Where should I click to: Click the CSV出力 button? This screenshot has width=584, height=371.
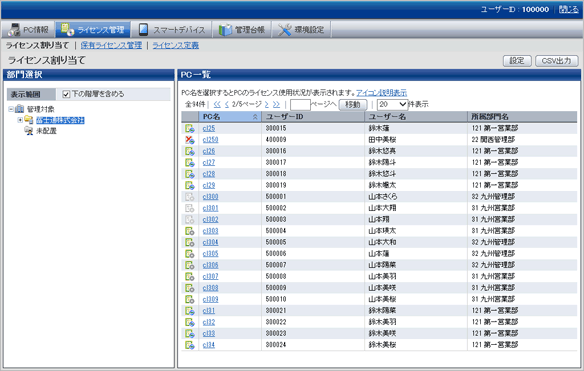click(x=556, y=61)
